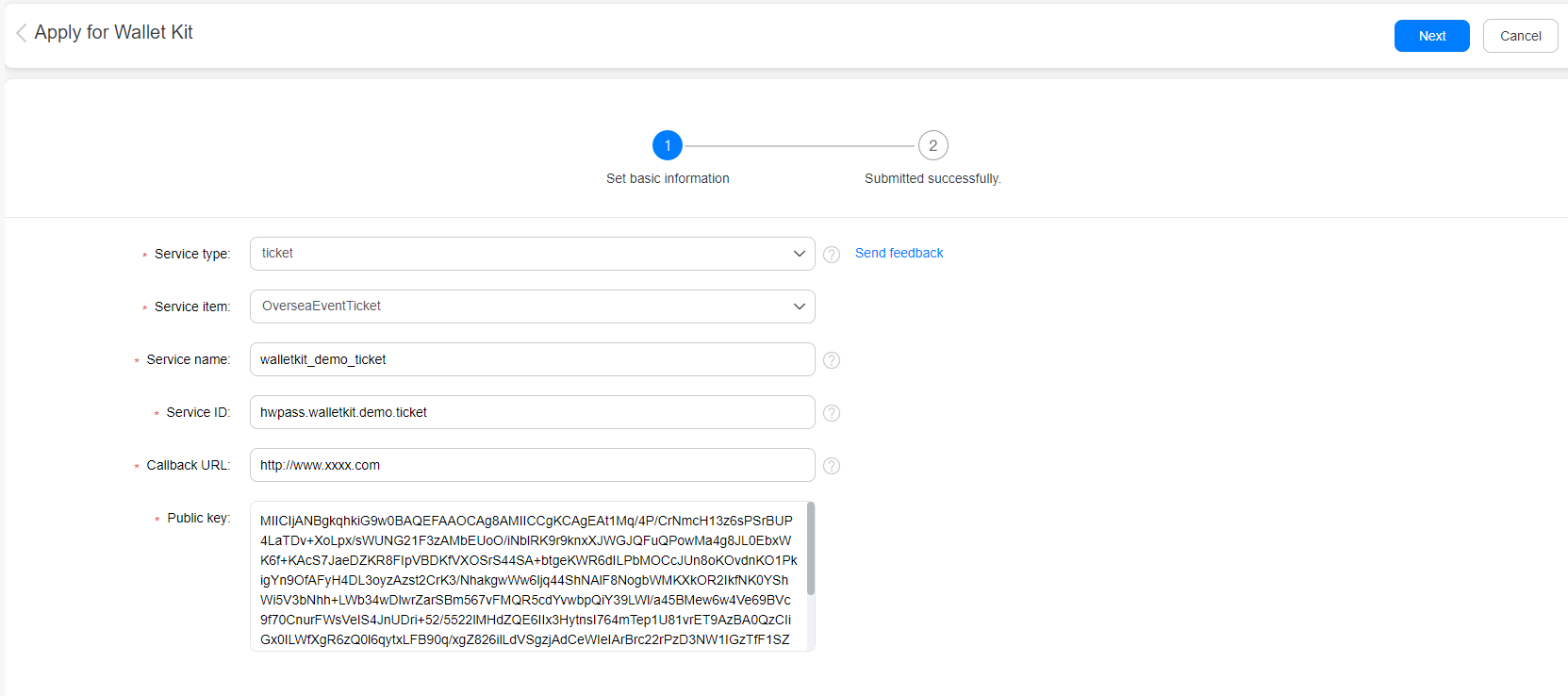Expand the Service item dropdown

(532, 307)
